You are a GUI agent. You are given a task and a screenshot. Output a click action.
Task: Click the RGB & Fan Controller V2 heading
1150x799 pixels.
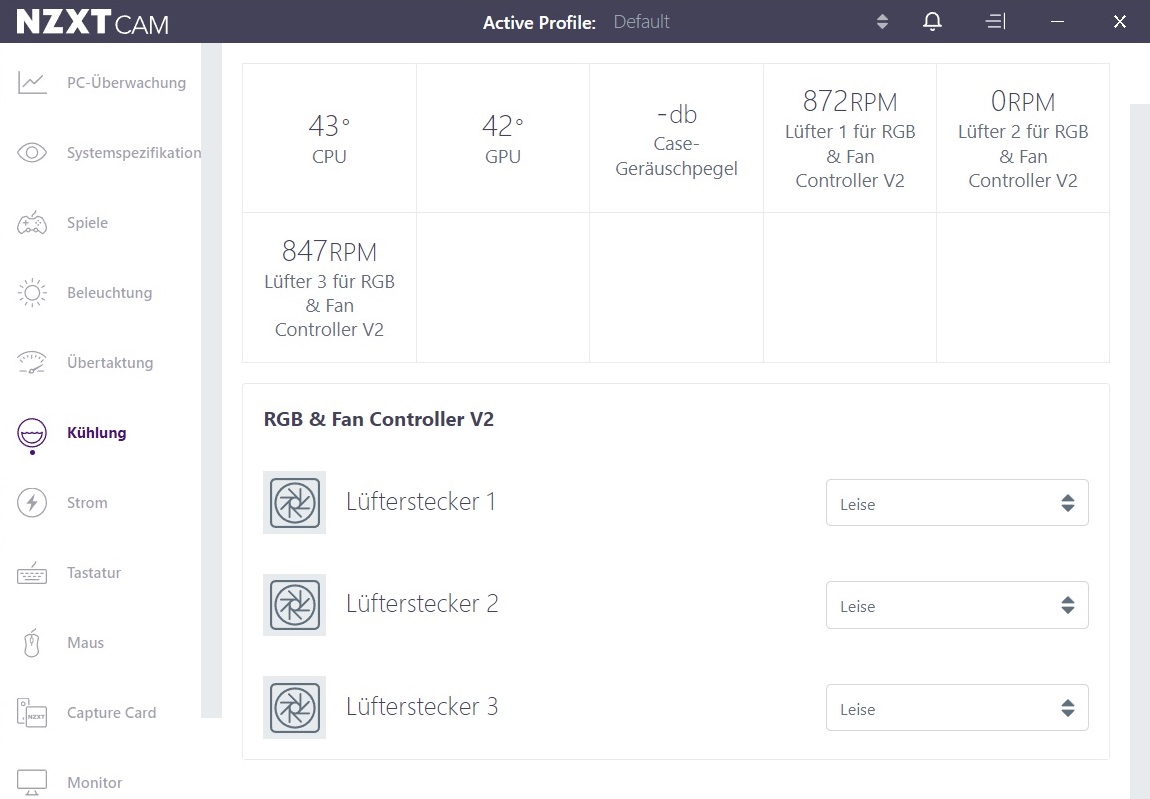[378, 419]
